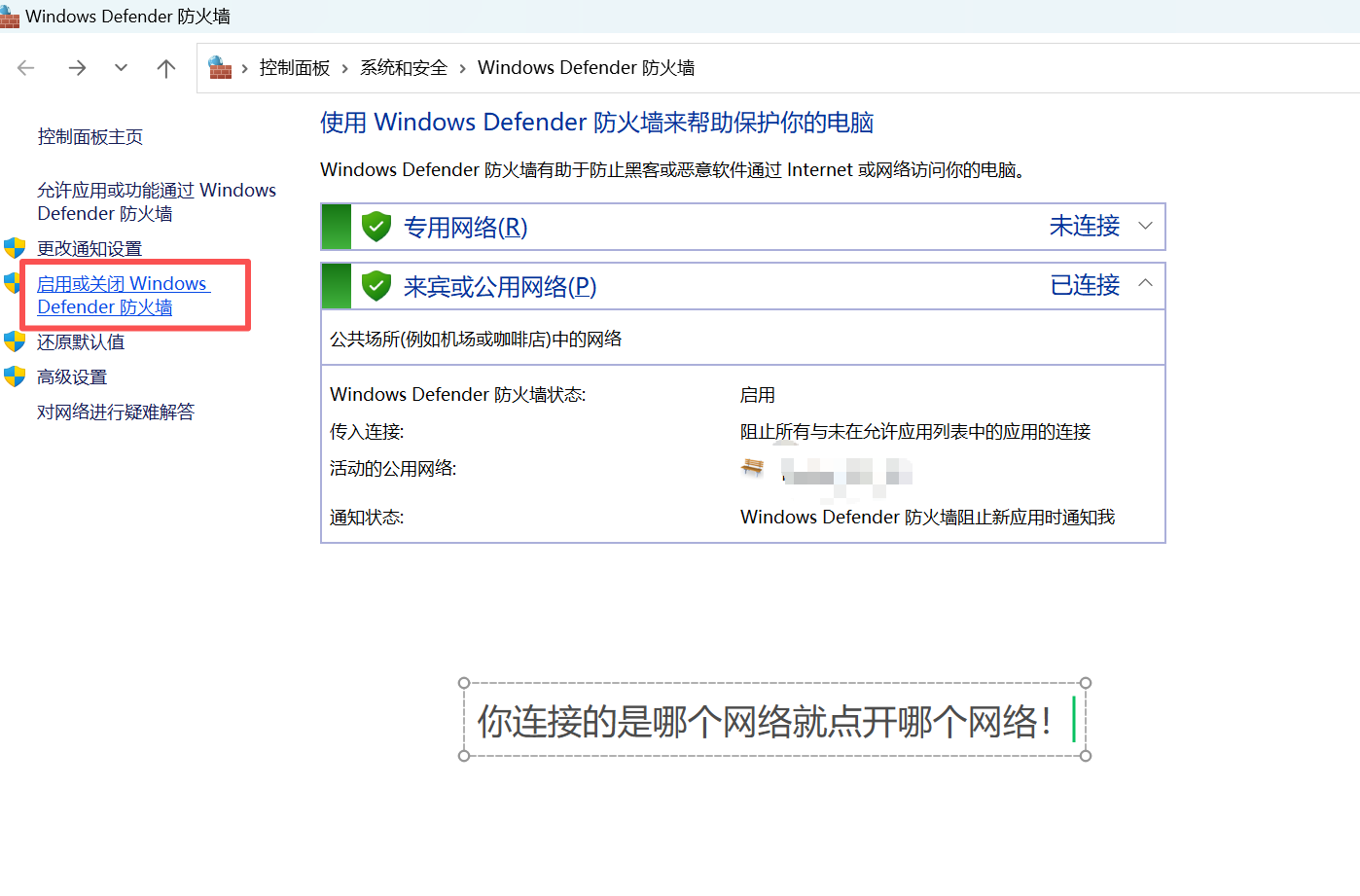
Task: Click the green shield icon beside 来宾或公用网络
Action: click(x=376, y=285)
